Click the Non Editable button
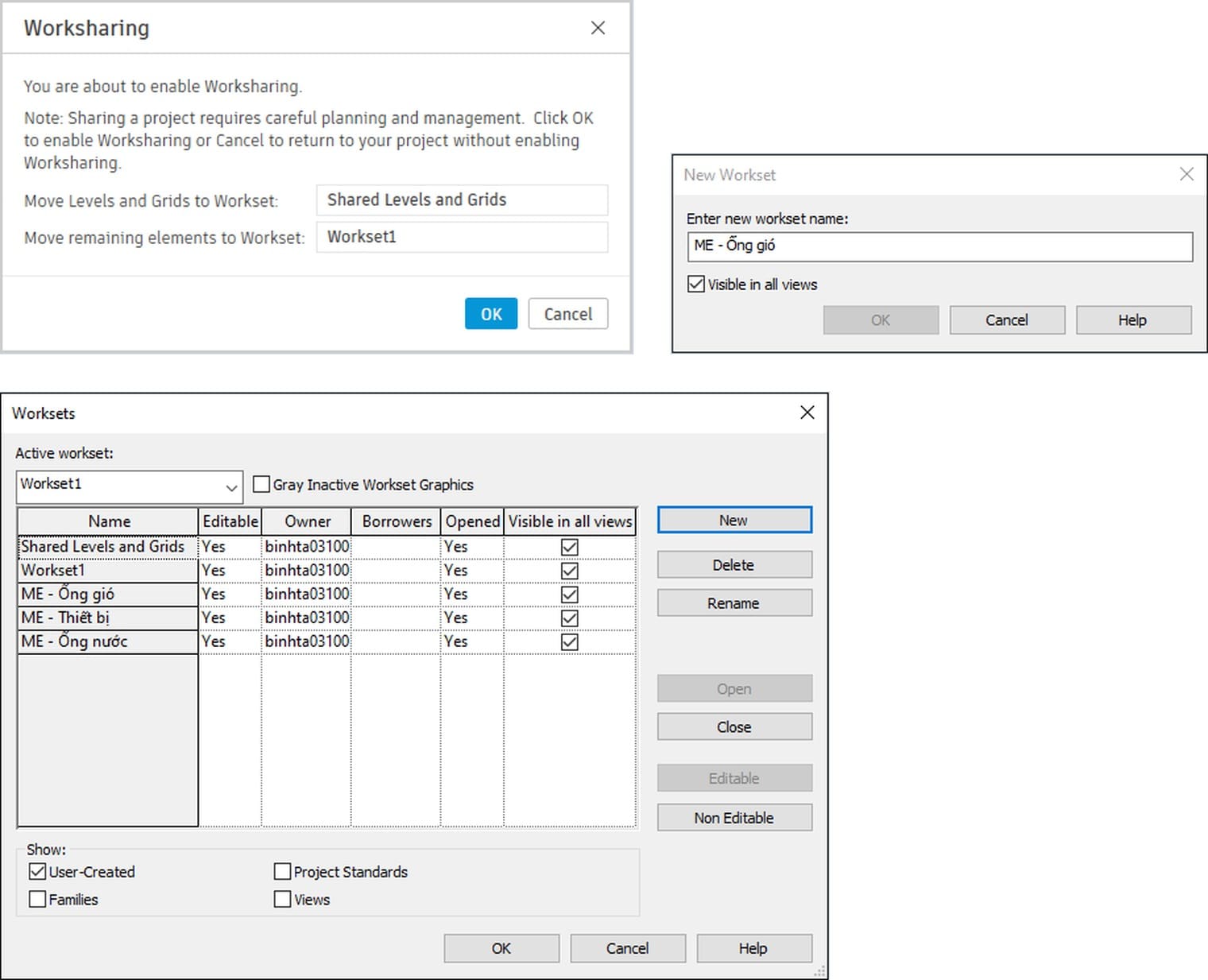Image resolution: width=1208 pixels, height=980 pixels. tap(734, 818)
